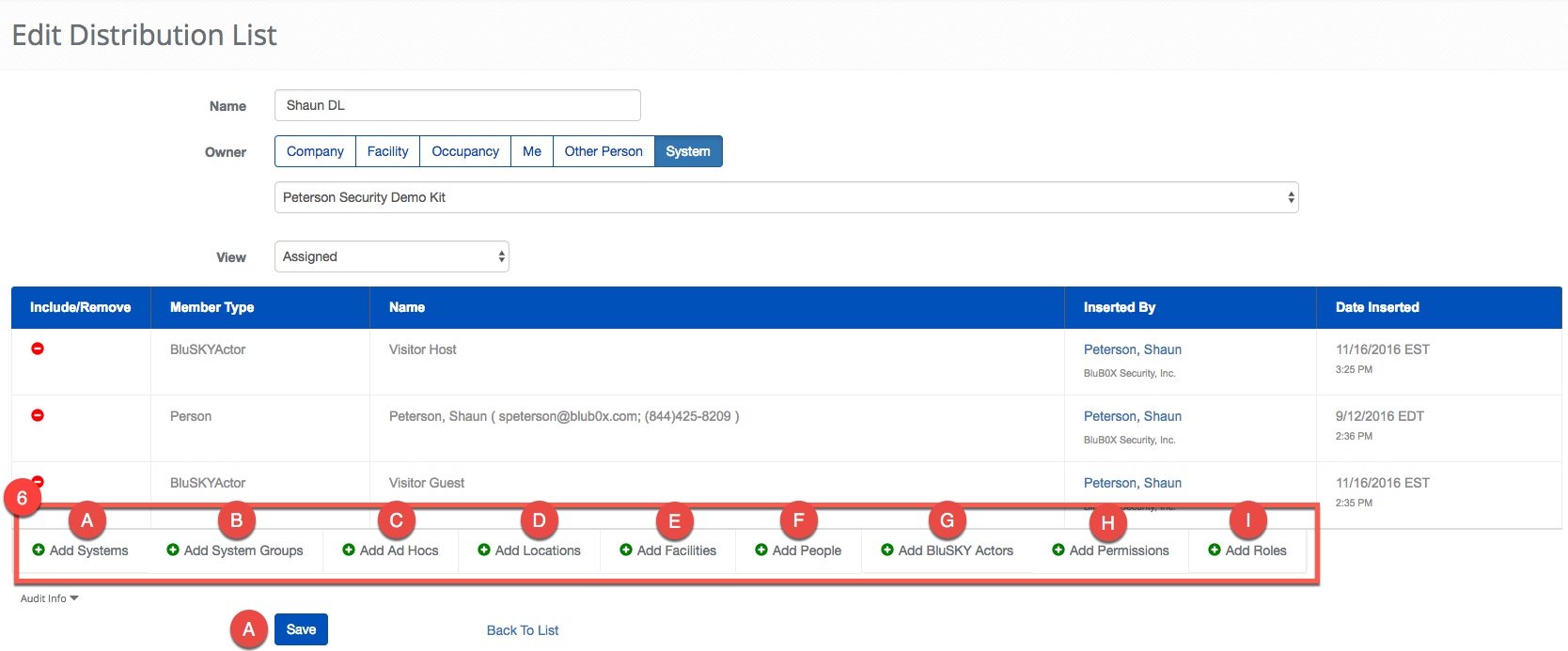Set owner to Facility
Viewport: 1568px width, 651px height.
click(387, 151)
